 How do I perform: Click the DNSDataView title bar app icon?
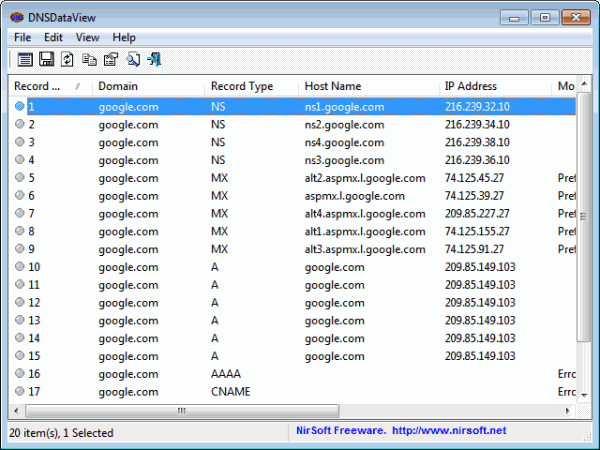point(17,17)
